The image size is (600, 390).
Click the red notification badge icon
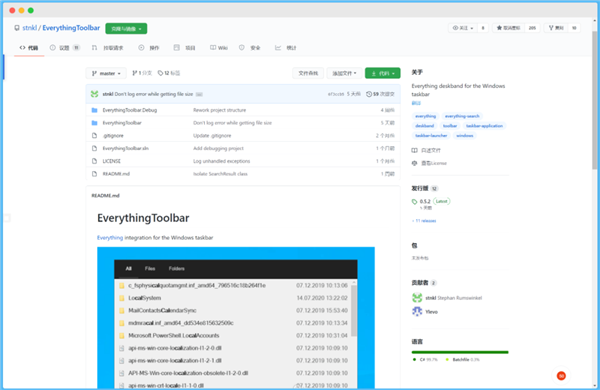tap(561, 376)
